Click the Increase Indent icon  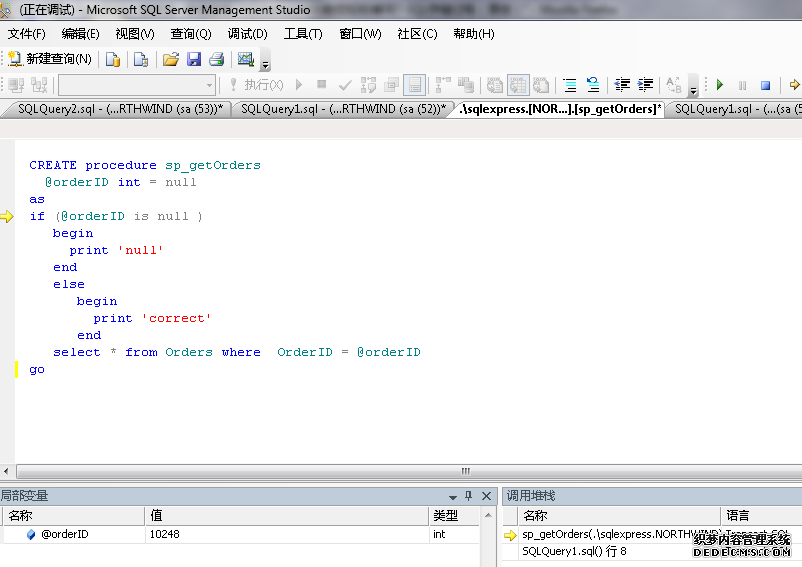pyautogui.click(x=645, y=85)
